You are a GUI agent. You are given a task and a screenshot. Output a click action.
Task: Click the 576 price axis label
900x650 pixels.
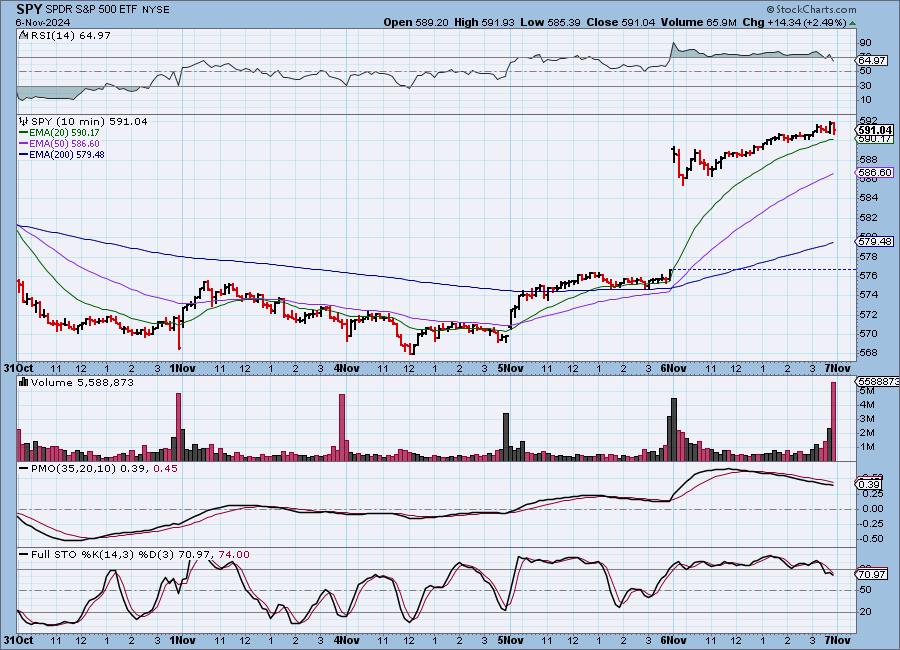(x=869, y=275)
